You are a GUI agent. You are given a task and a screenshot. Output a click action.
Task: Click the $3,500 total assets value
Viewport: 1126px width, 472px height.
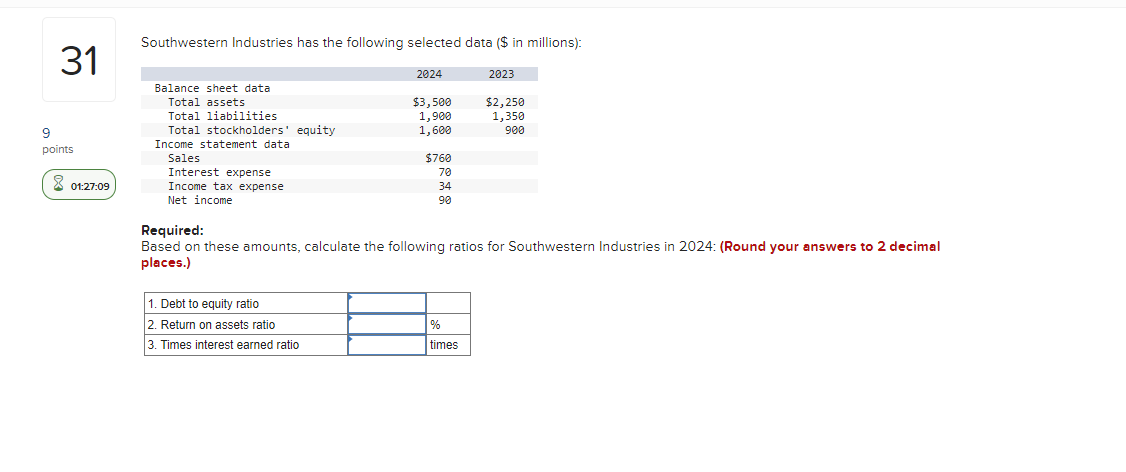point(432,102)
